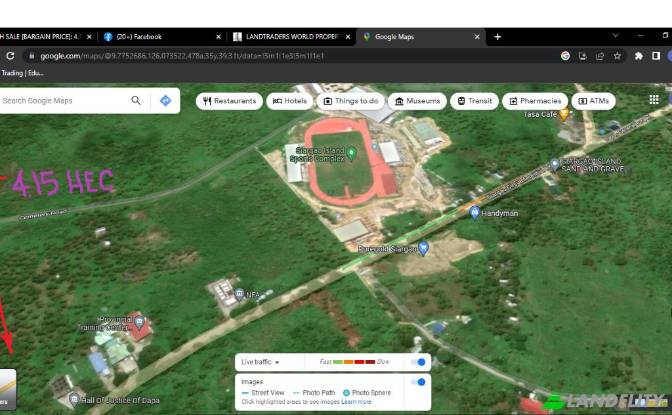672x415 pixels.
Task: Click the Handyman map pin
Action: (475, 212)
